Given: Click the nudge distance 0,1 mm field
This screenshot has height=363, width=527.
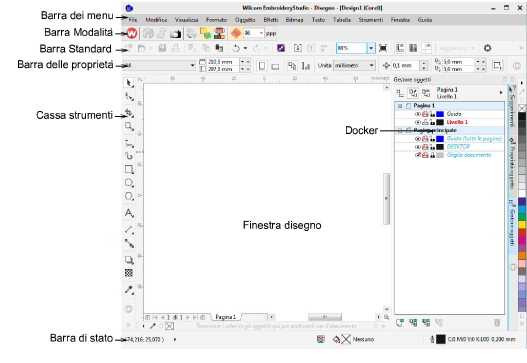Looking at the screenshot, I should click(406, 66).
